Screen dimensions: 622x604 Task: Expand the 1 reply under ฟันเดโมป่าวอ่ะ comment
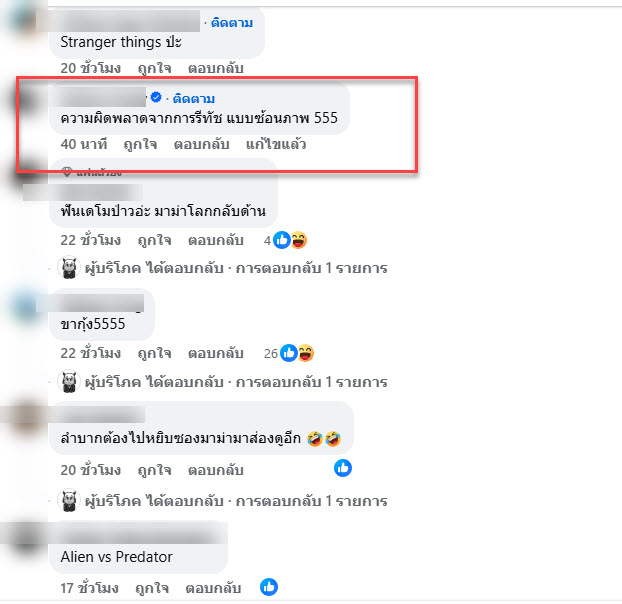tap(236, 268)
